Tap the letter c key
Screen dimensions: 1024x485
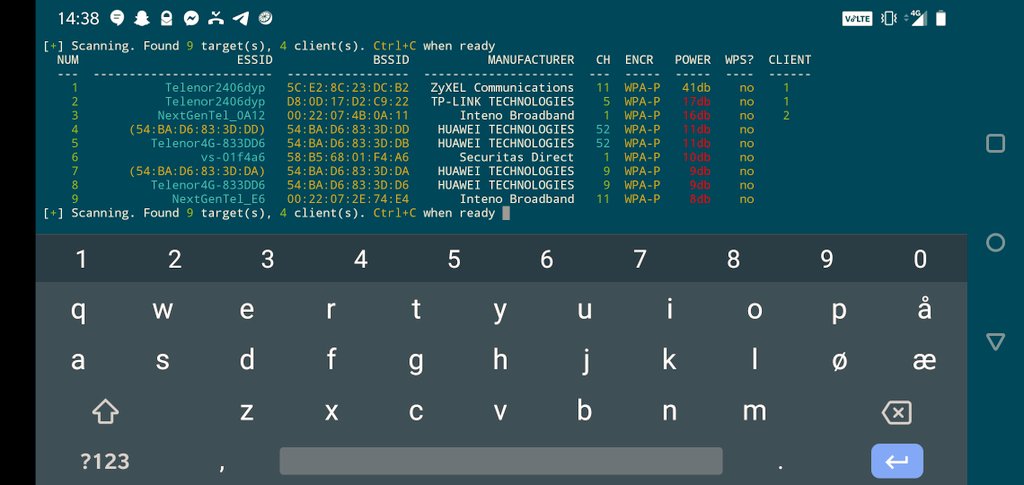pos(415,411)
